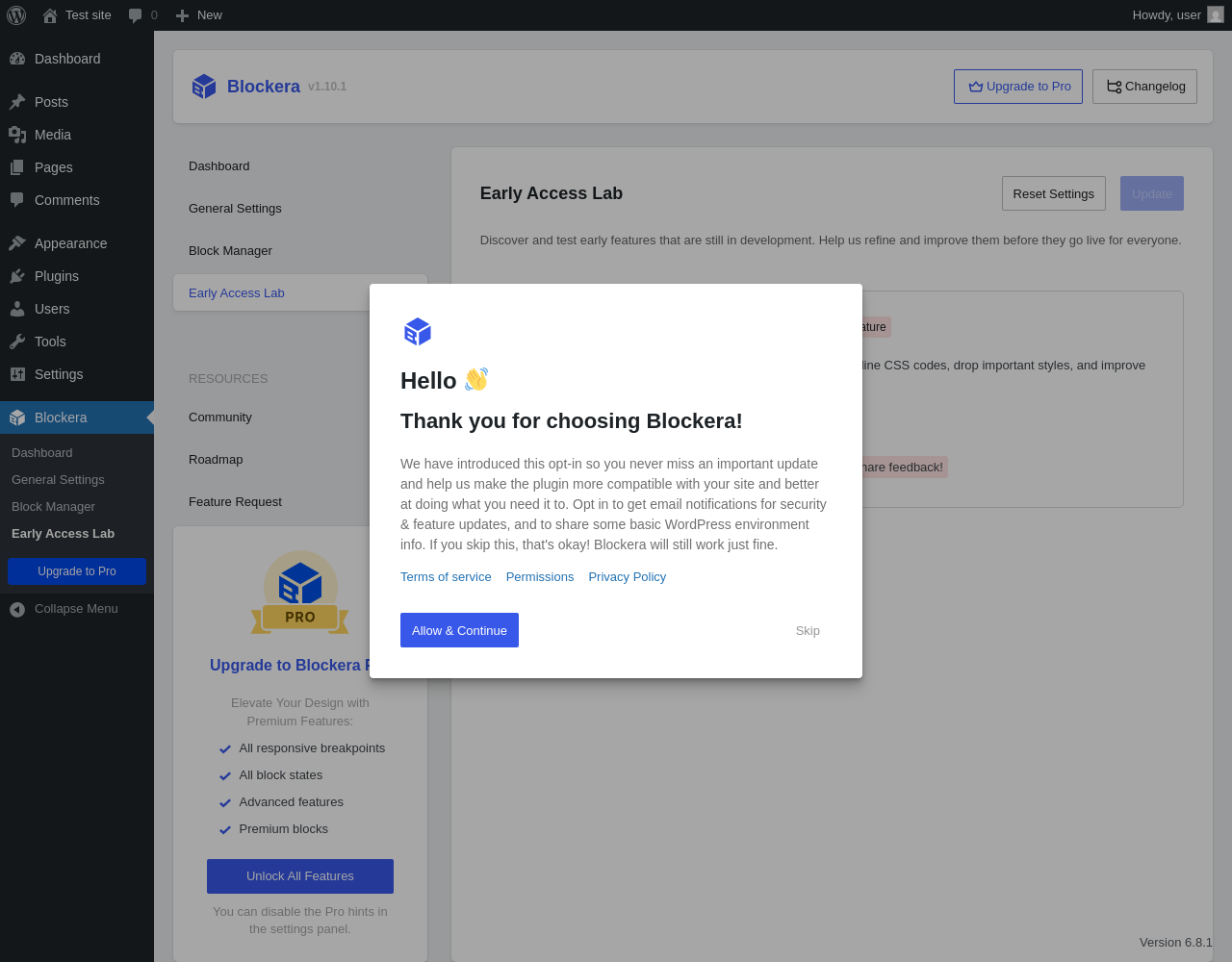Click Unlock All Features button
Screen dimensions: 1232x962
pos(300,876)
